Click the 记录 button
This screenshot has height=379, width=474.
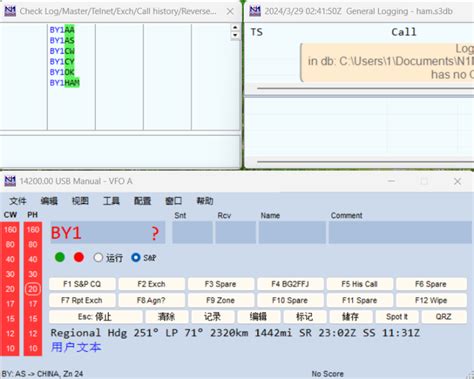click(x=213, y=317)
